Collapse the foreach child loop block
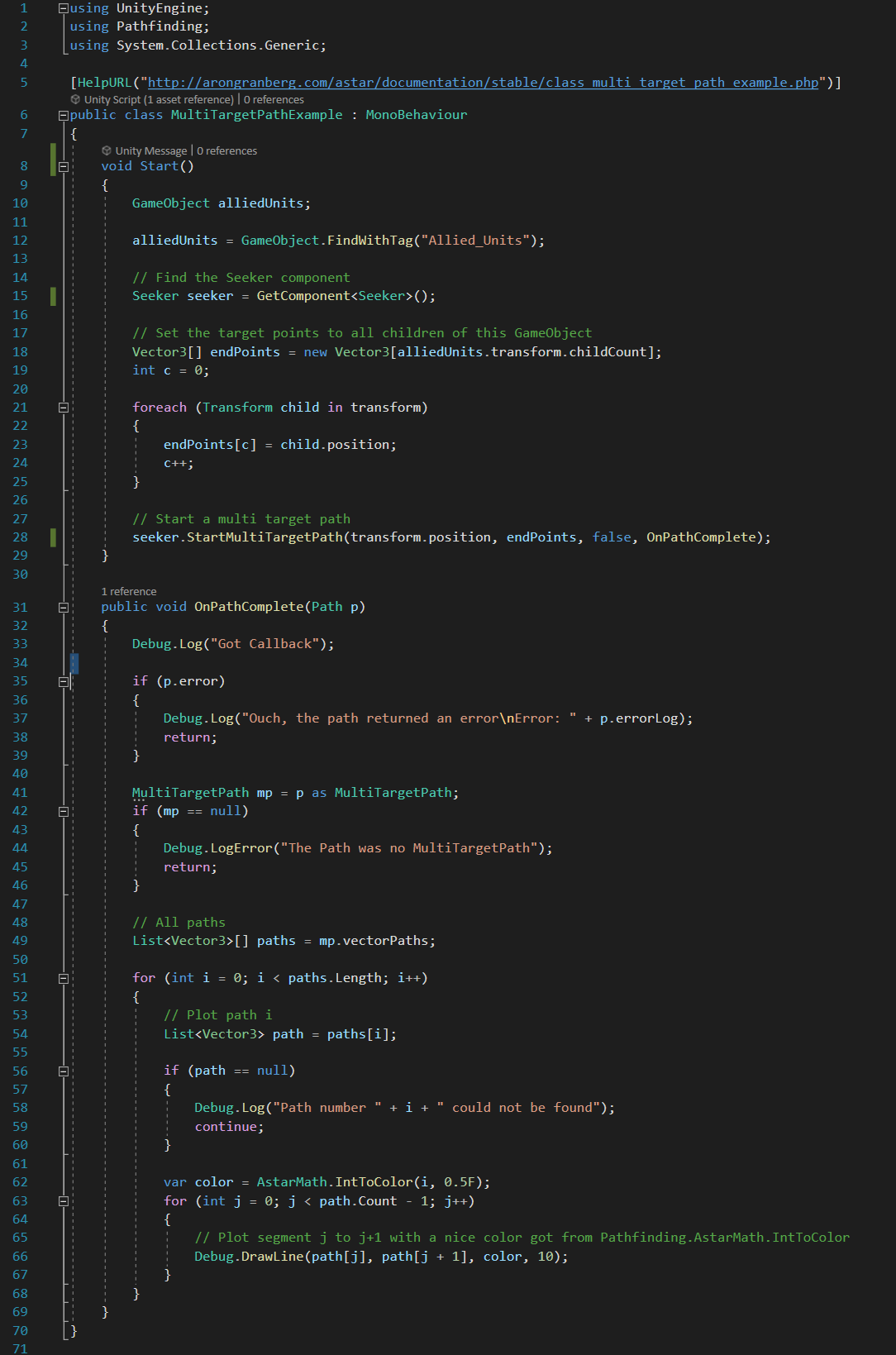The height and width of the screenshot is (1355, 896). pyautogui.click(x=64, y=408)
